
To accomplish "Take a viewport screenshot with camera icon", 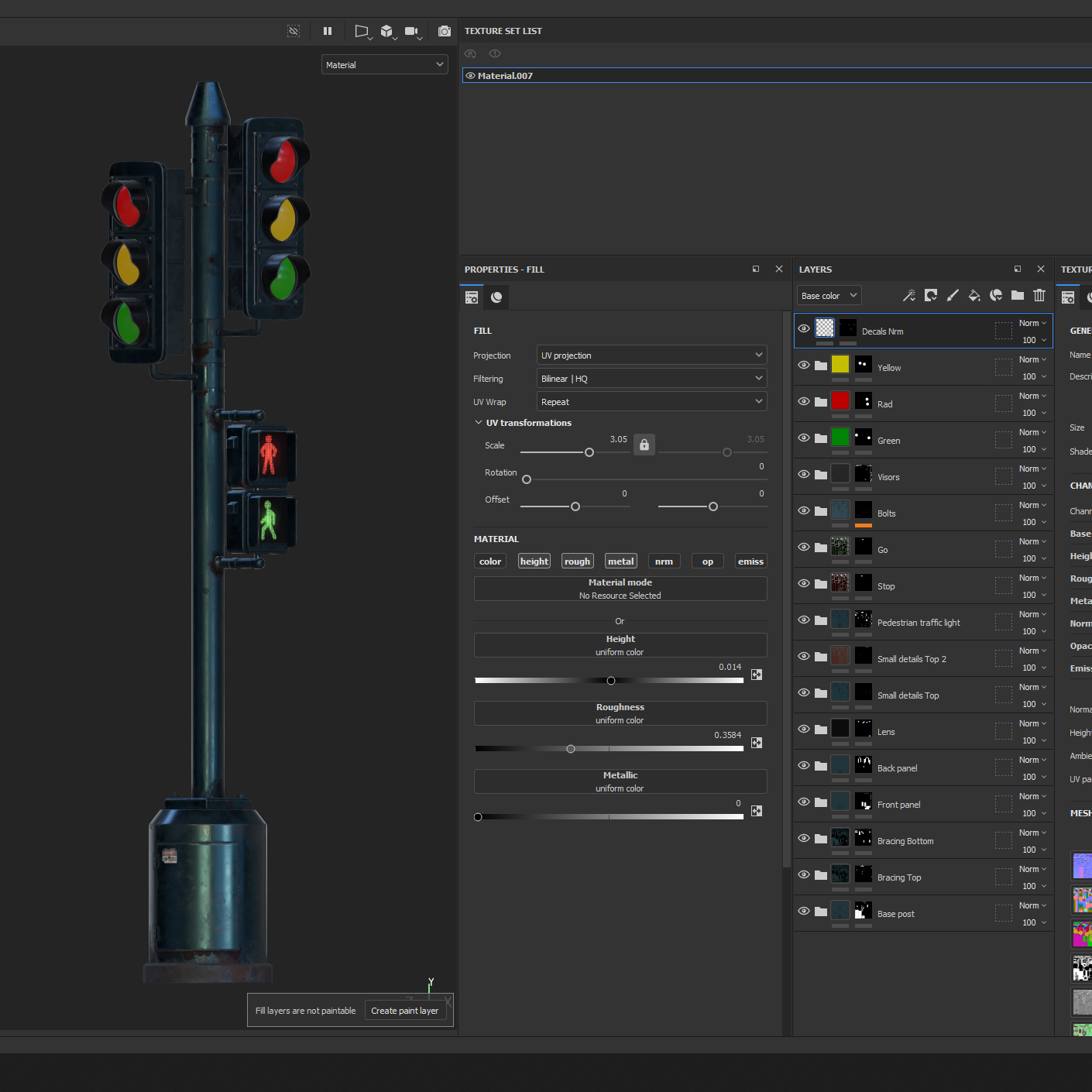I will (x=444, y=31).
